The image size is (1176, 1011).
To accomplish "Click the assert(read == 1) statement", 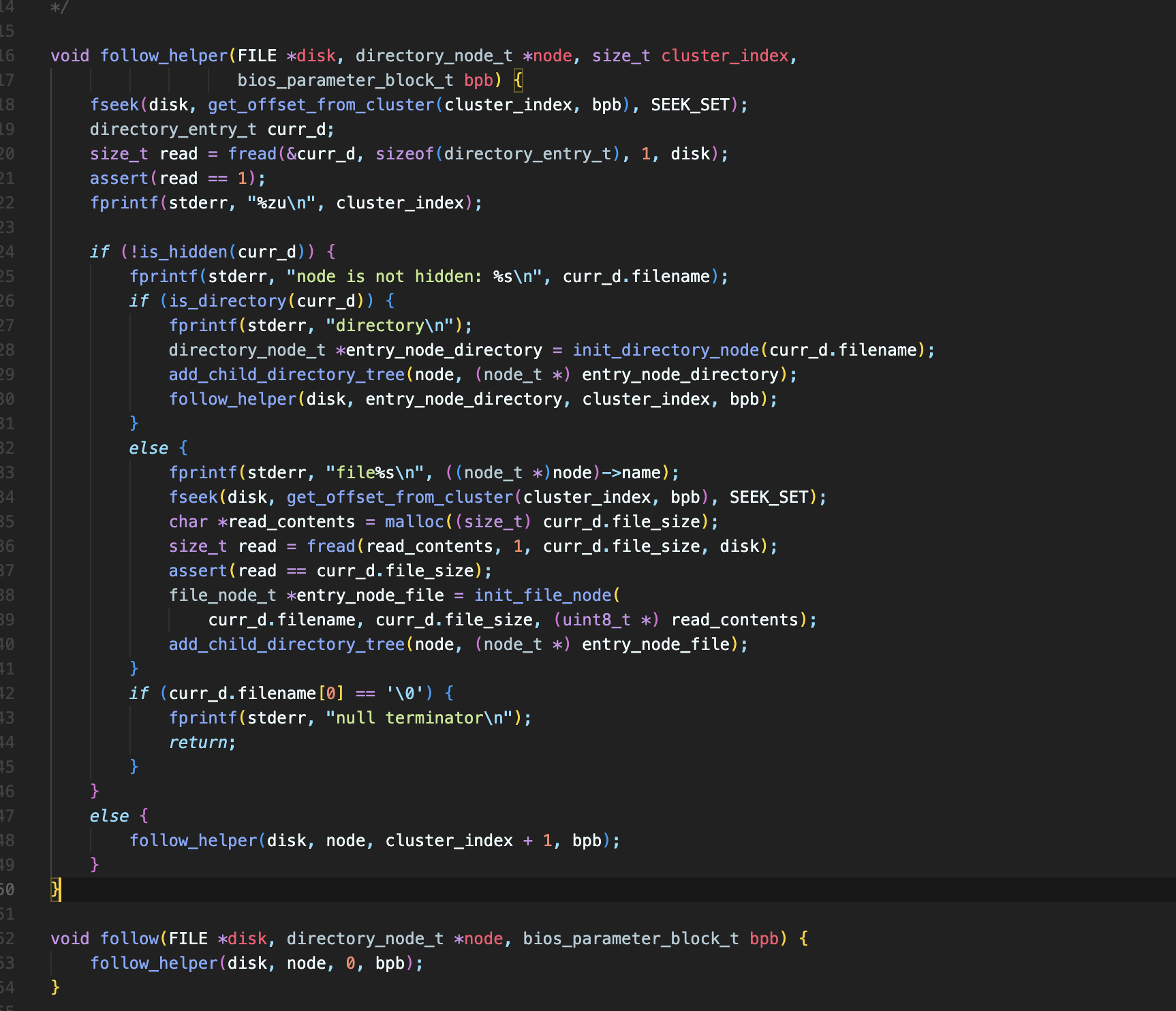I will pyautogui.click(x=177, y=178).
